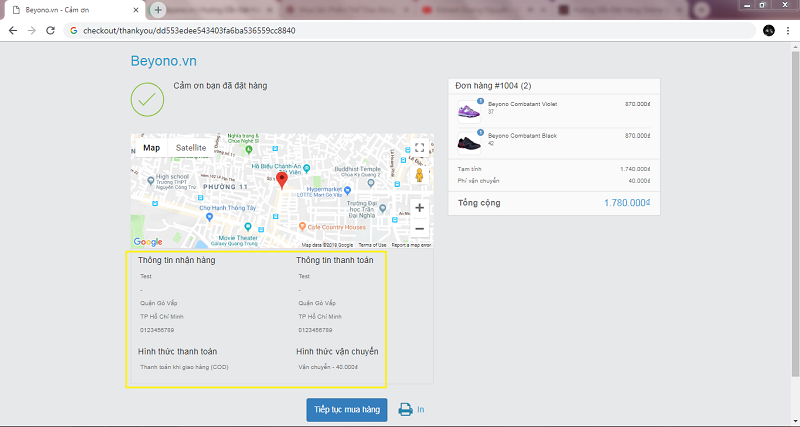Switch map to Satellite view

[x=191, y=148]
